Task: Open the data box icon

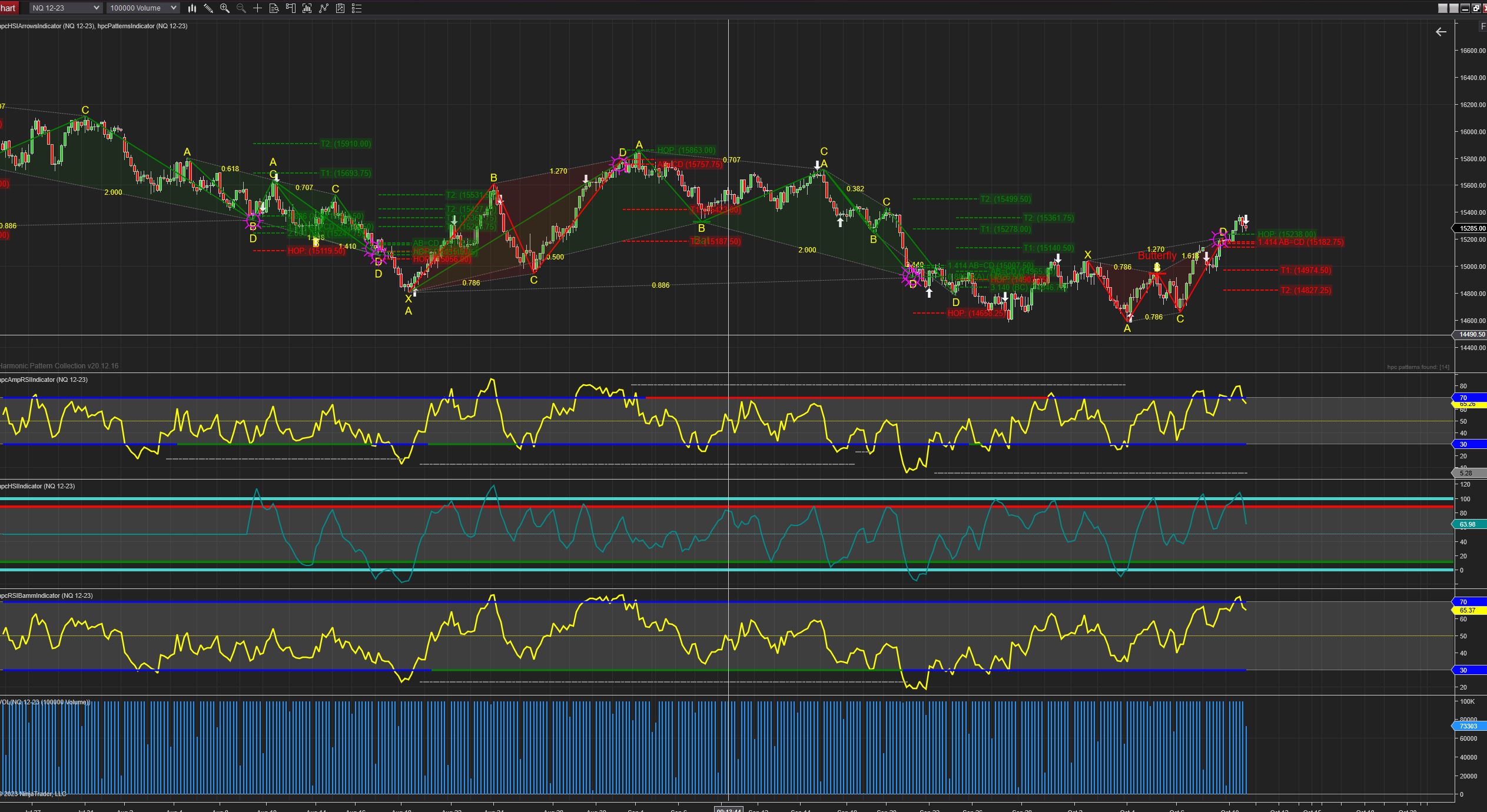Action: coord(274,8)
